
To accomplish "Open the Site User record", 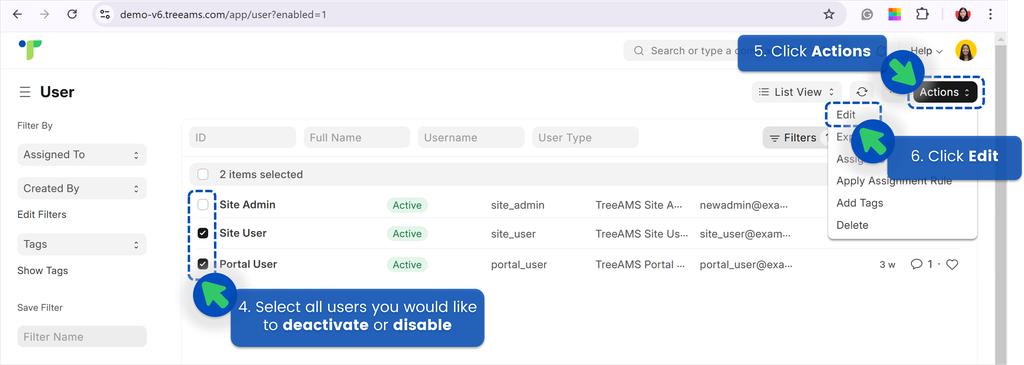I will [243, 233].
